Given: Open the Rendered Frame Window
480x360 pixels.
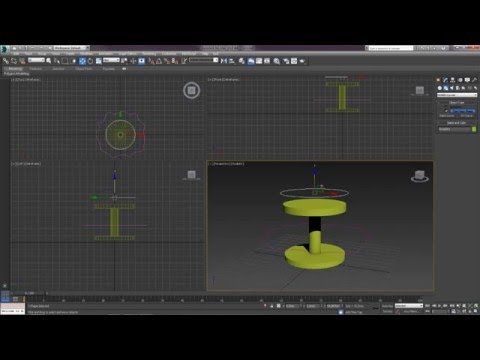Looking at the screenshot, I should (294, 61).
